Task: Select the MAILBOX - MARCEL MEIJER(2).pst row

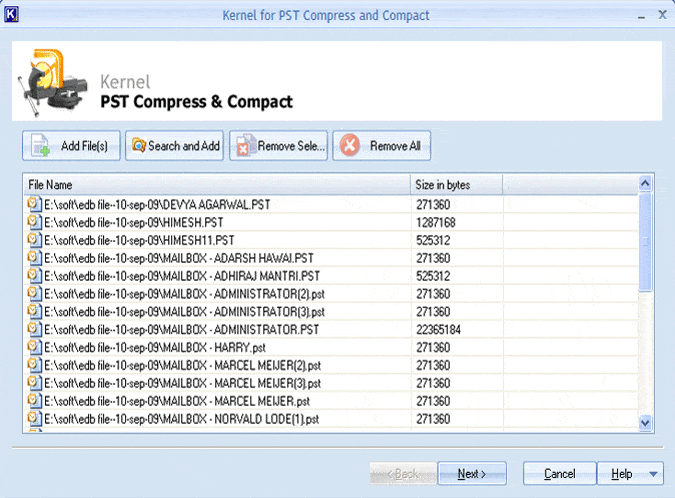Action: click(x=331, y=365)
